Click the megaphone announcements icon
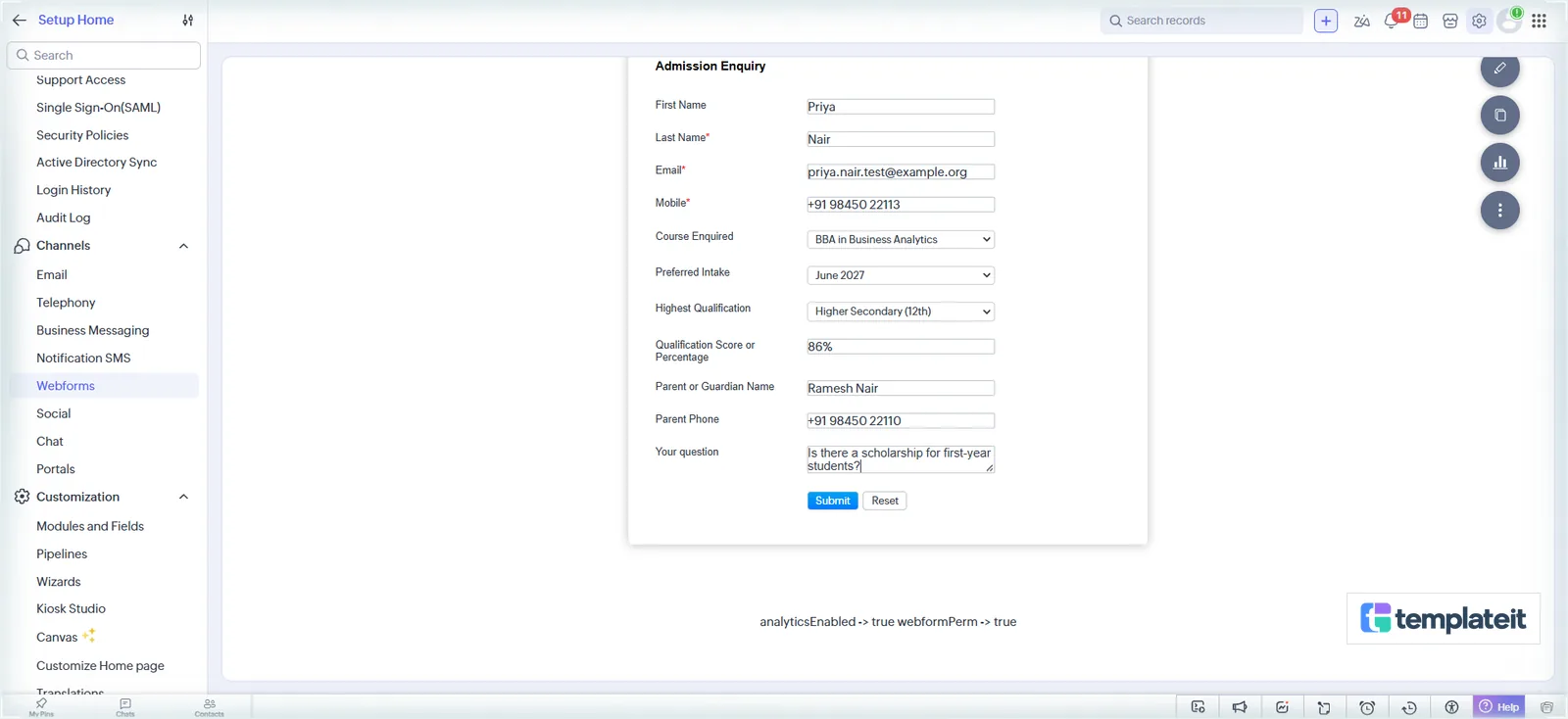 coord(1240,707)
